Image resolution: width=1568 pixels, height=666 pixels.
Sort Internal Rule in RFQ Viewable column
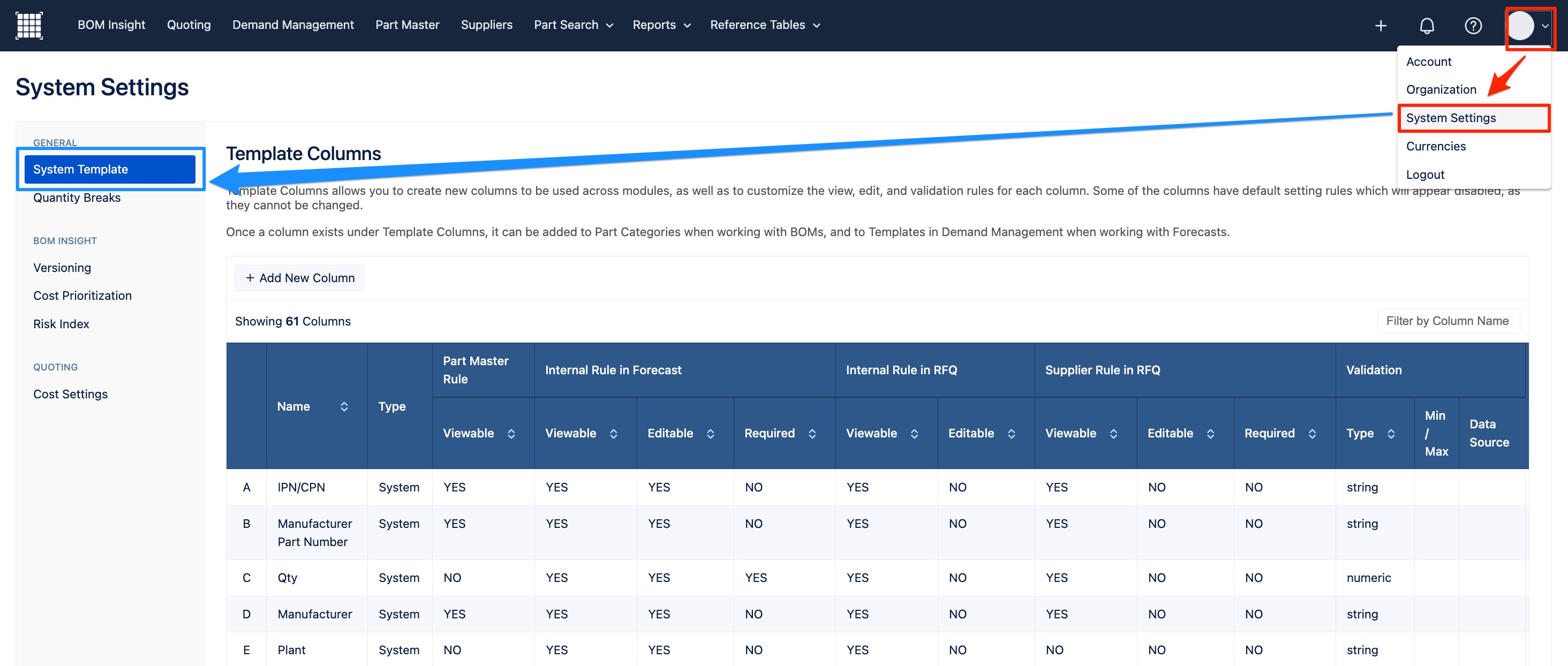(914, 434)
